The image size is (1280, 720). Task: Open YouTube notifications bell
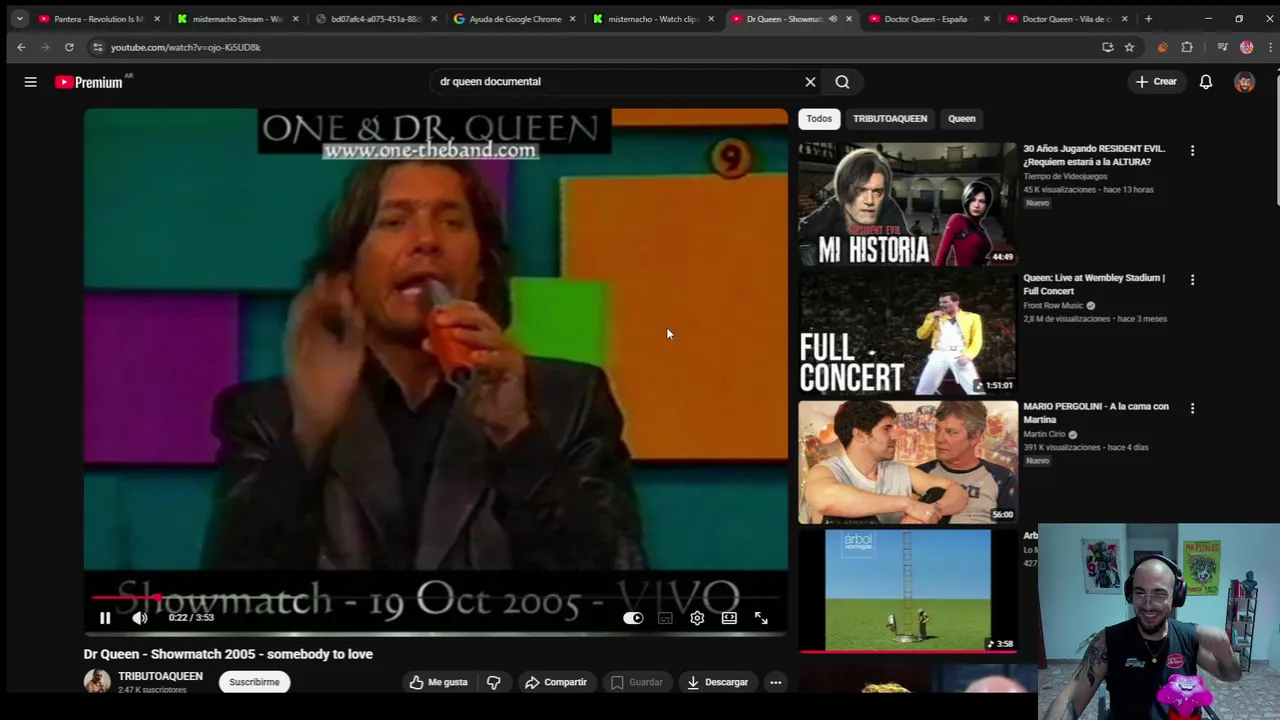click(x=1206, y=82)
